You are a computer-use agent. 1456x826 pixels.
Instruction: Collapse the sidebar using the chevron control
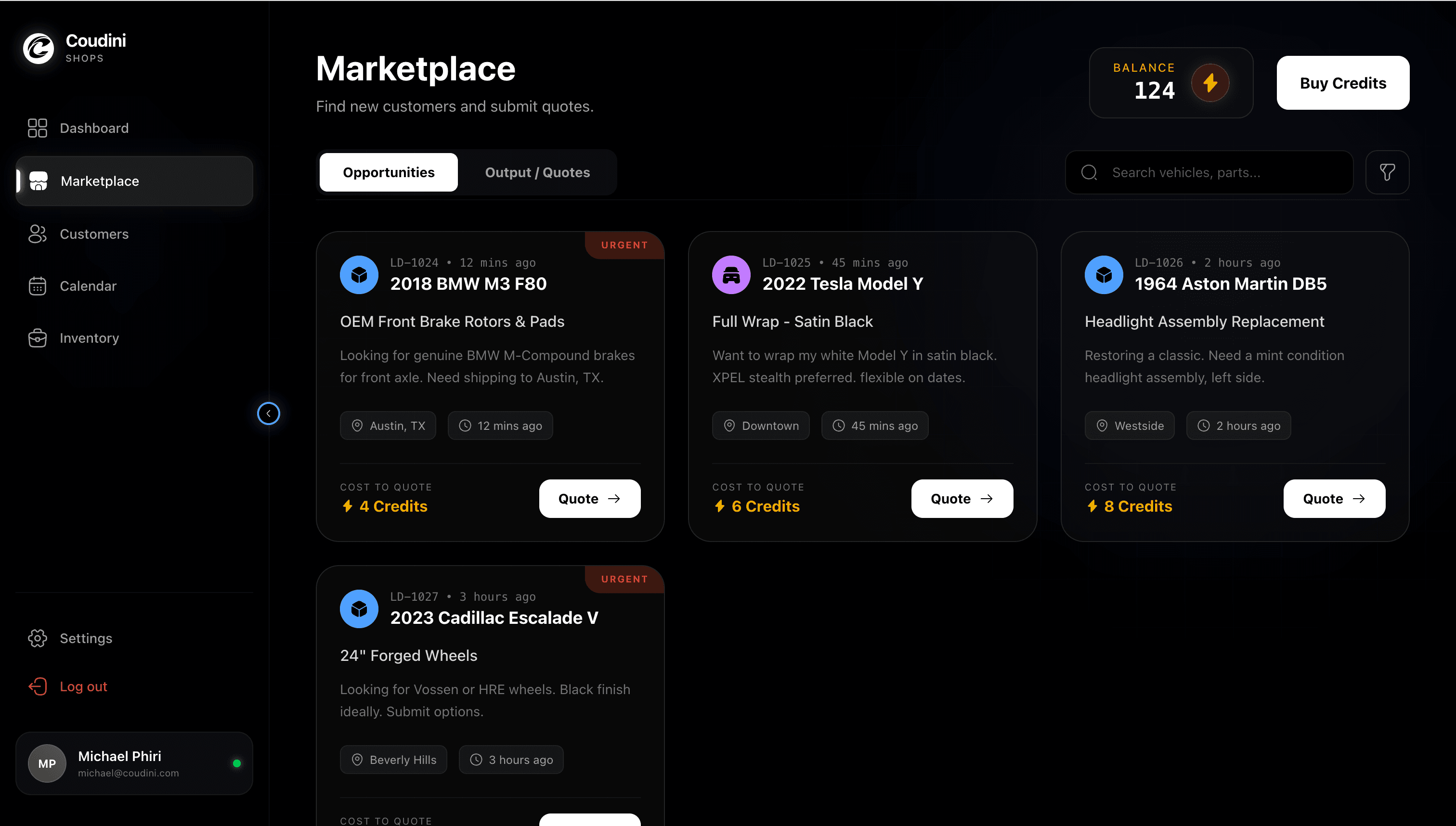[268, 413]
